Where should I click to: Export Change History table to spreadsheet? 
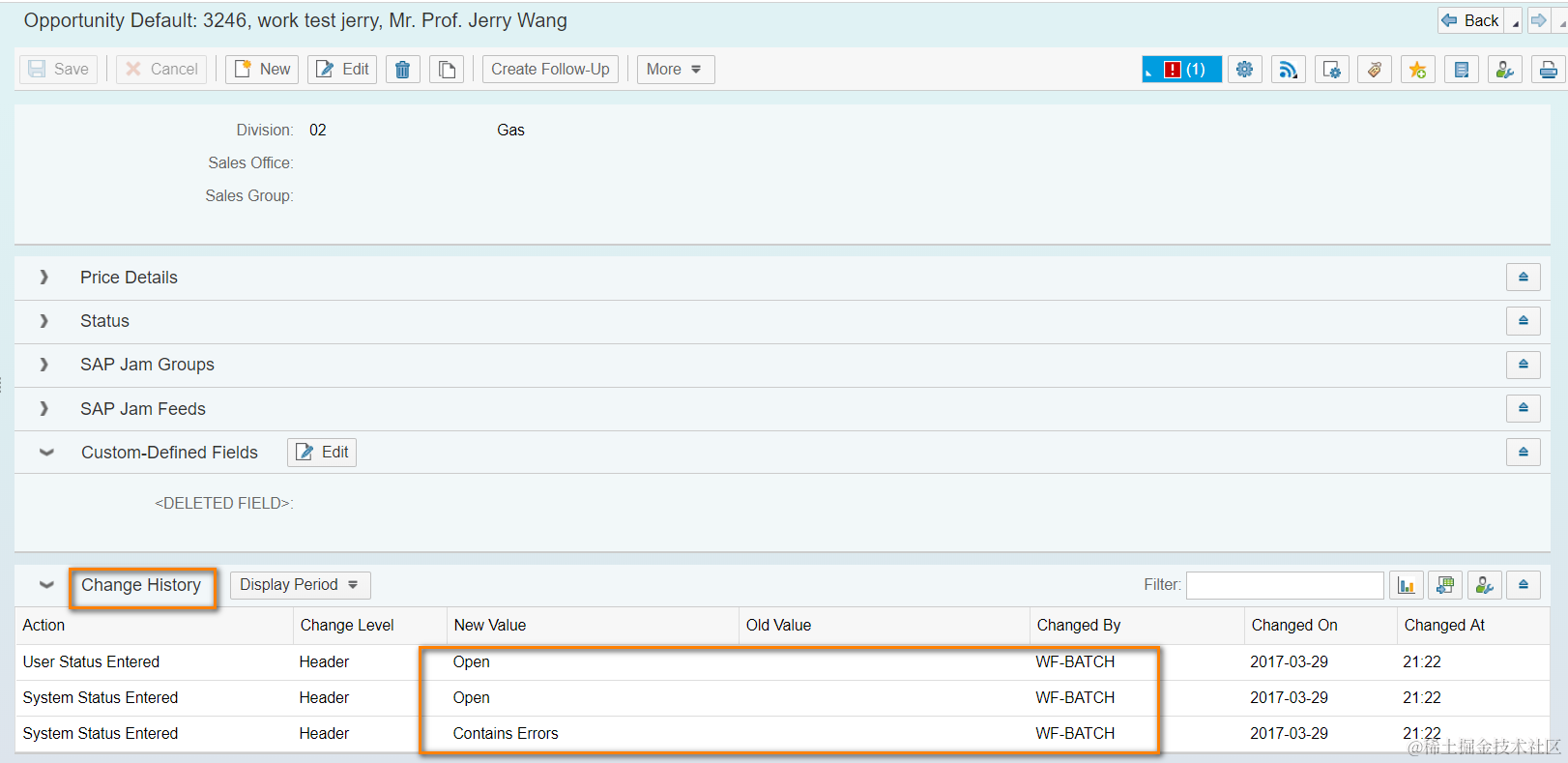click(x=1445, y=585)
